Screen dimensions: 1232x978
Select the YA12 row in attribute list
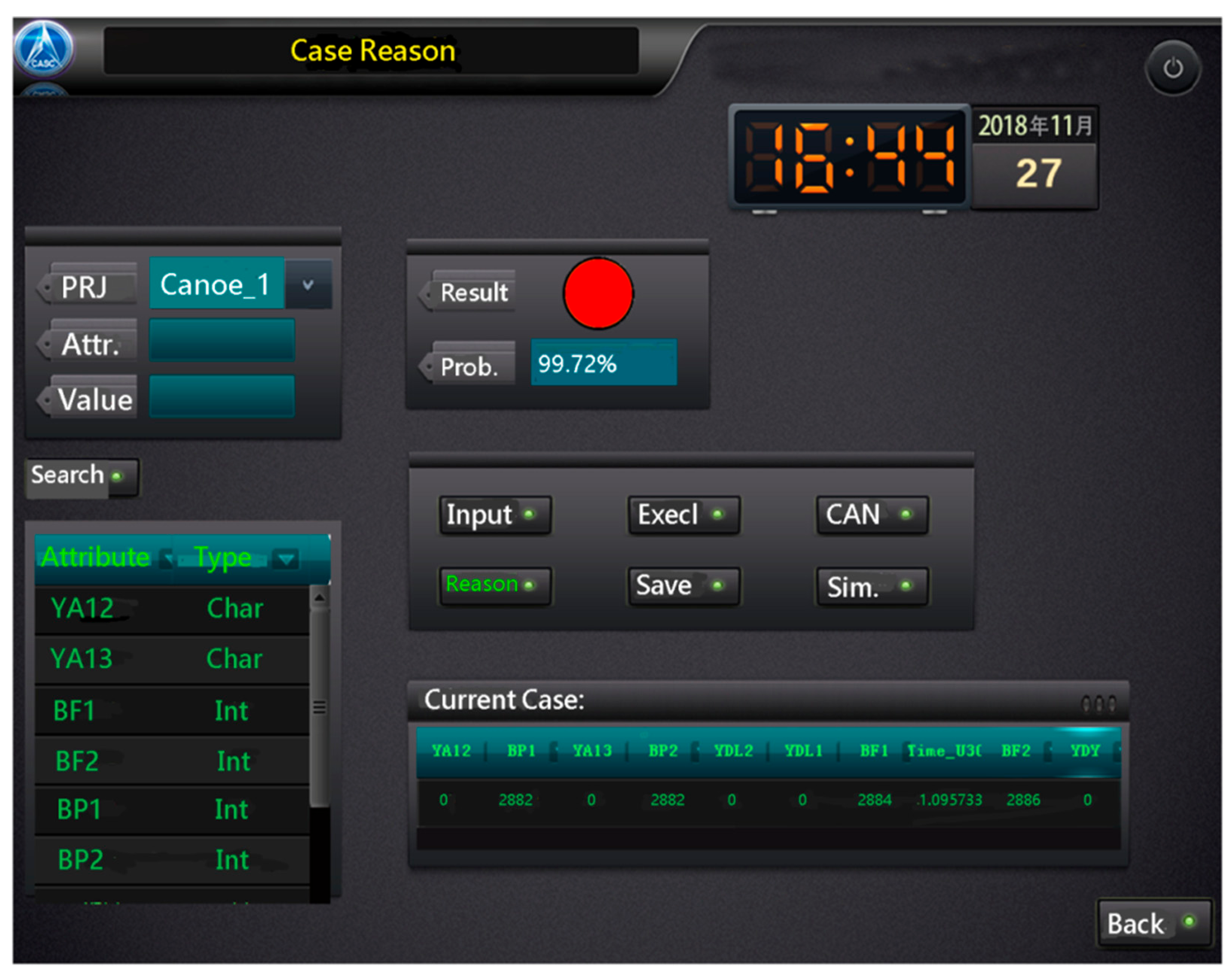pos(172,608)
